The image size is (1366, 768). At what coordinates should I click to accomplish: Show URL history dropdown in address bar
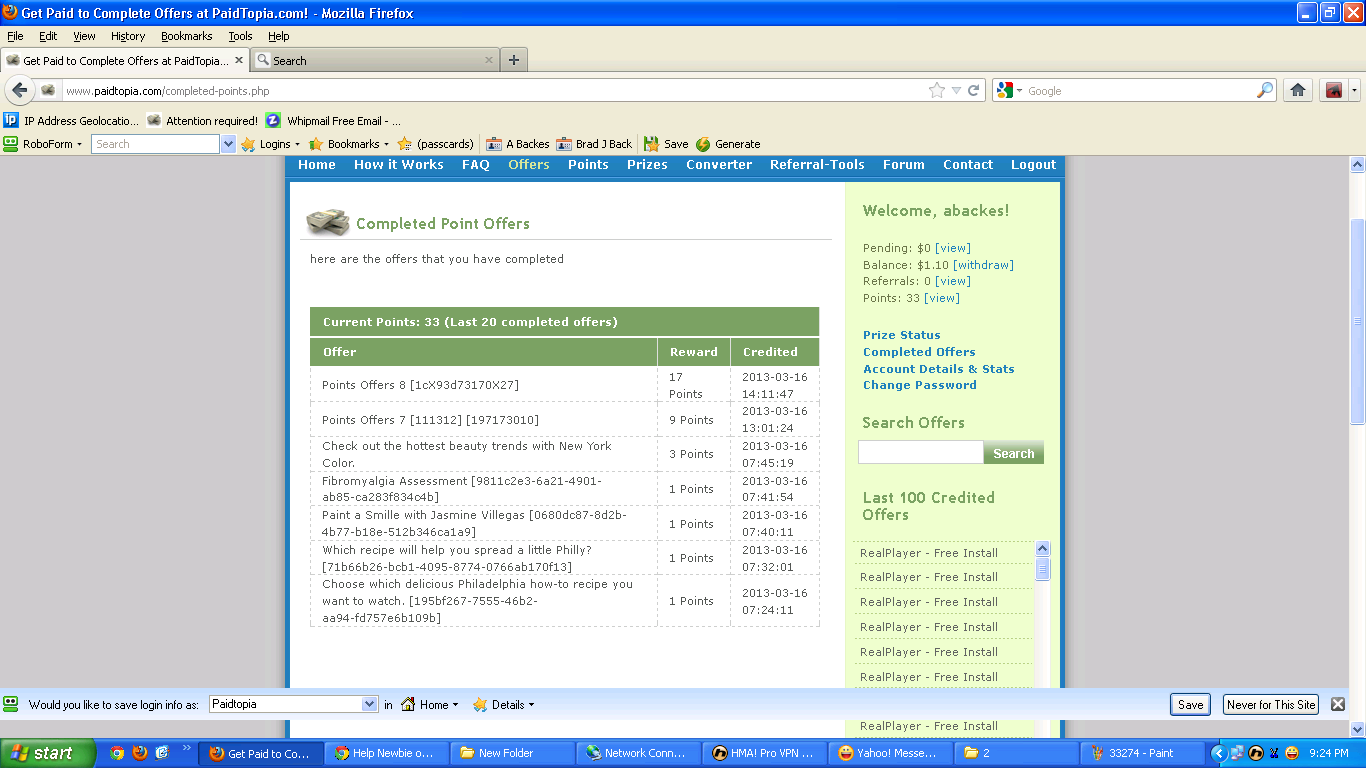[956, 90]
